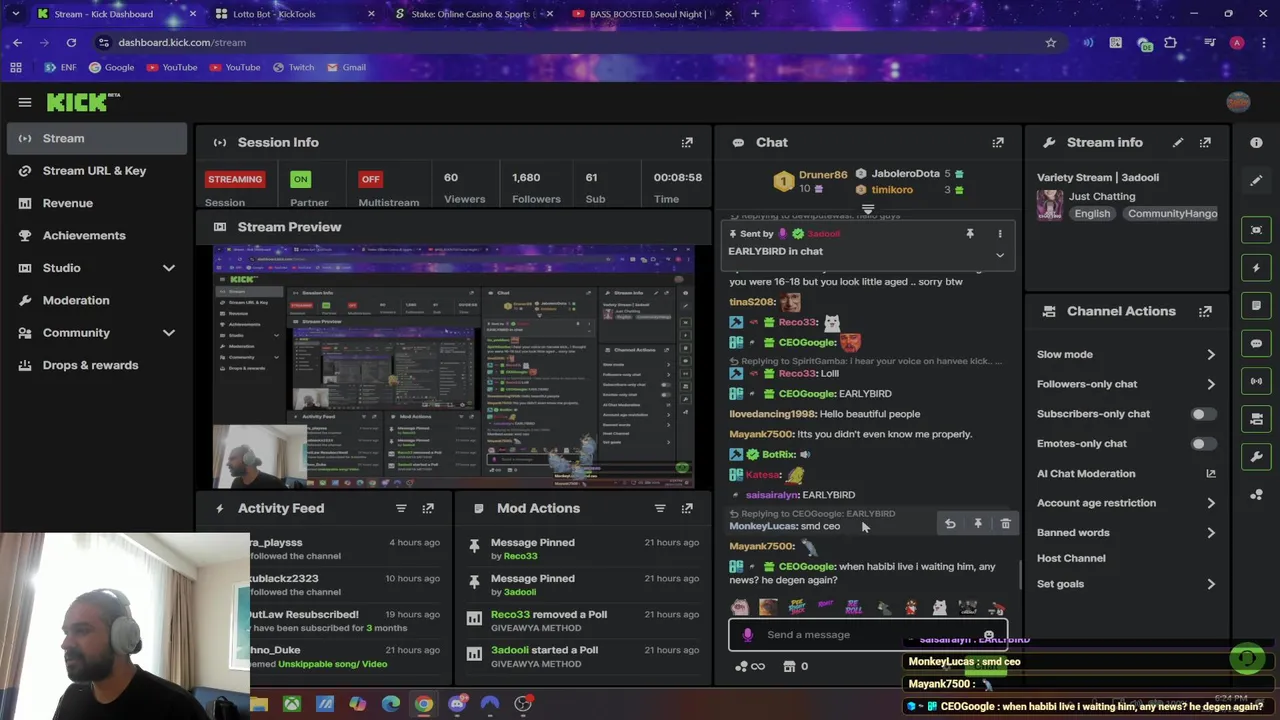Click Host Channel action
Viewport: 1280px width, 720px height.
(1071, 558)
